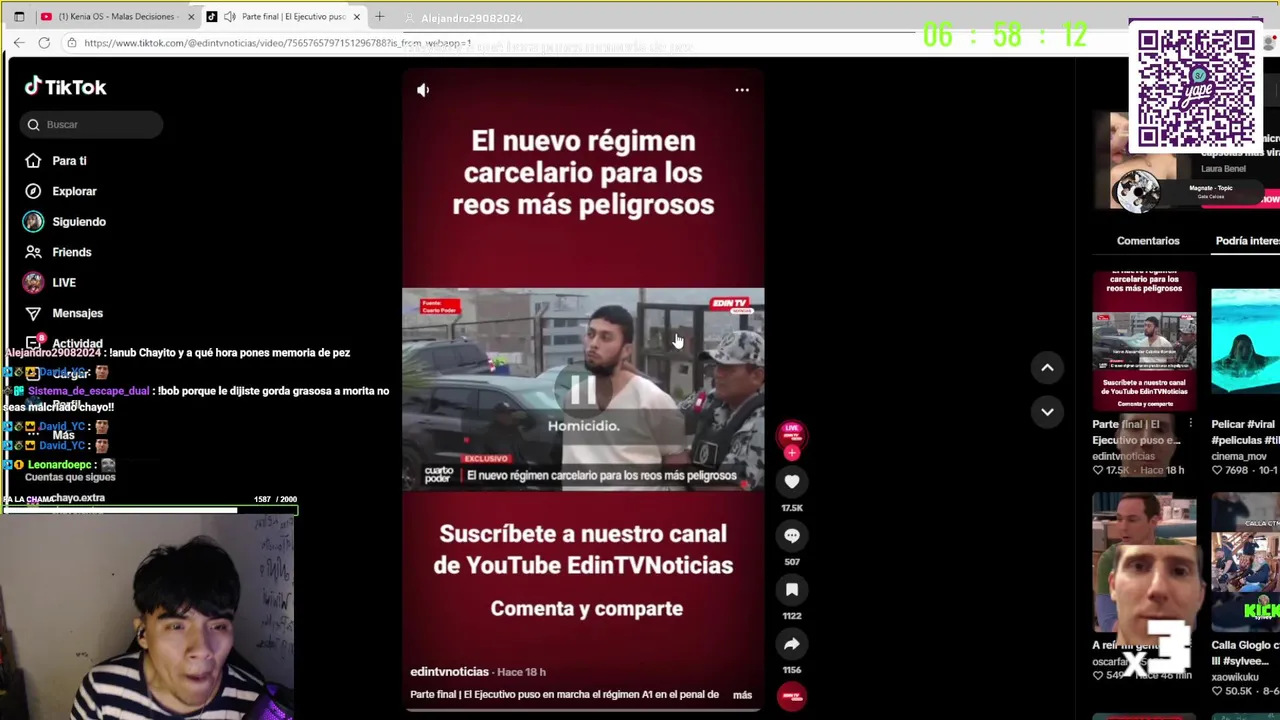Follow edintvnoticias via the red plus button
The height and width of the screenshot is (720, 1280).
(x=792, y=453)
